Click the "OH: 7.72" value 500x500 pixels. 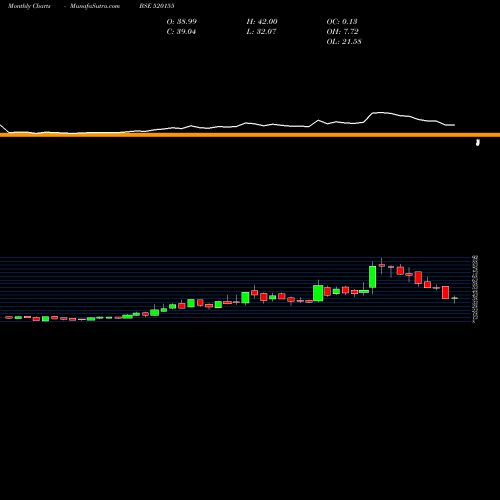pos(342,31)
